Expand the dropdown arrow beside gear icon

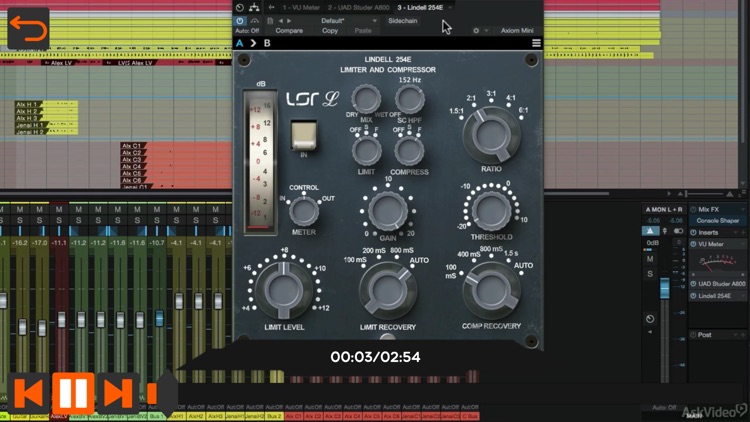coord(486,31)
